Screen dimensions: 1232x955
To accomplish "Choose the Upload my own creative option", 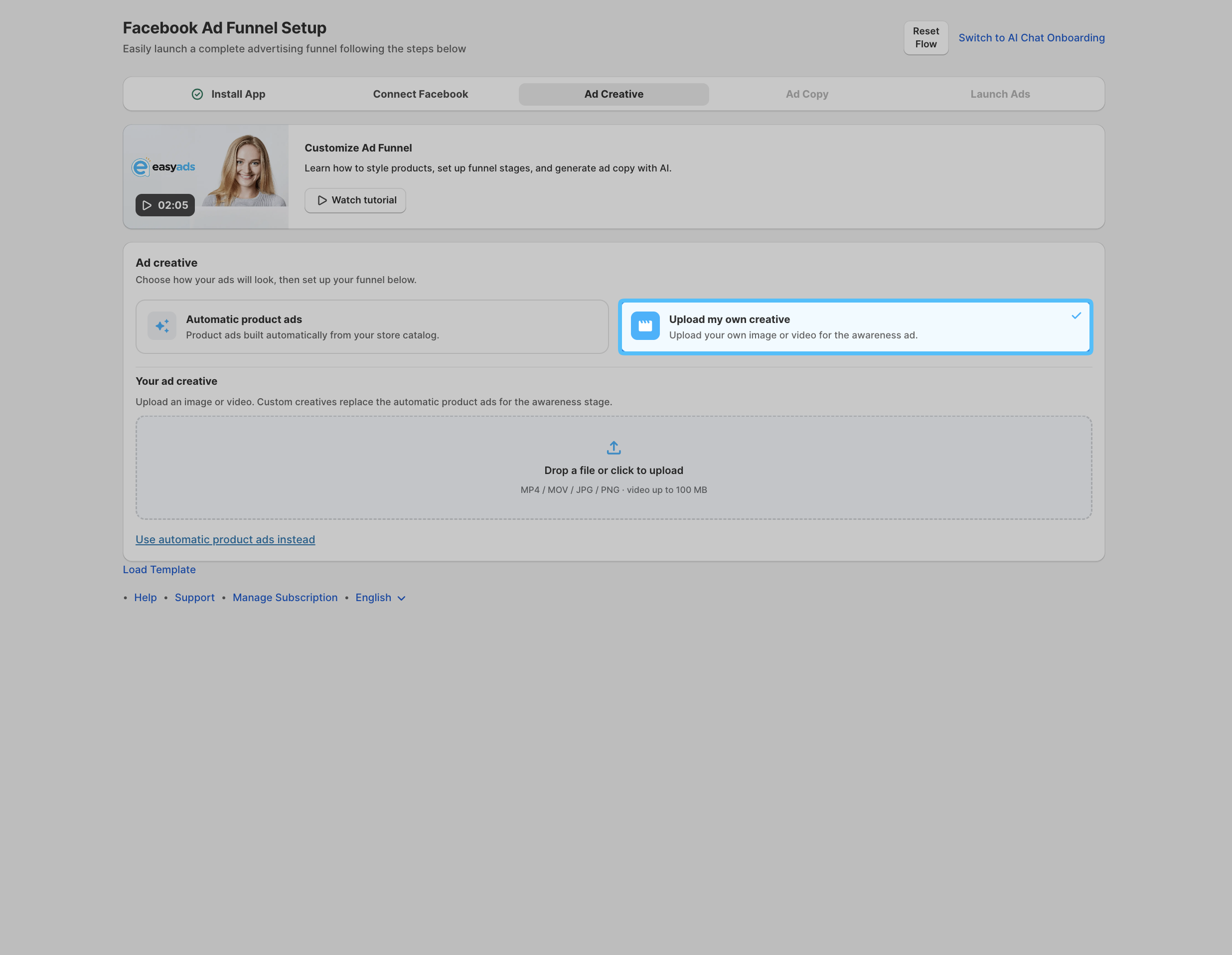I will pos(855,326).
